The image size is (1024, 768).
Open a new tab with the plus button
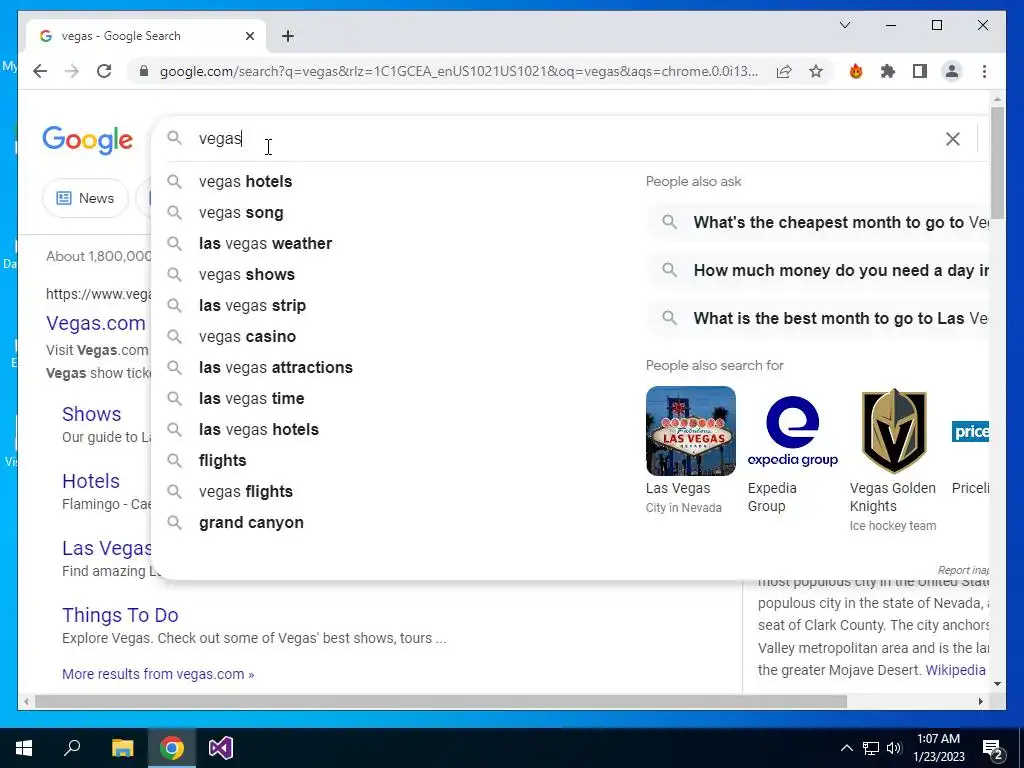point(288,36)
